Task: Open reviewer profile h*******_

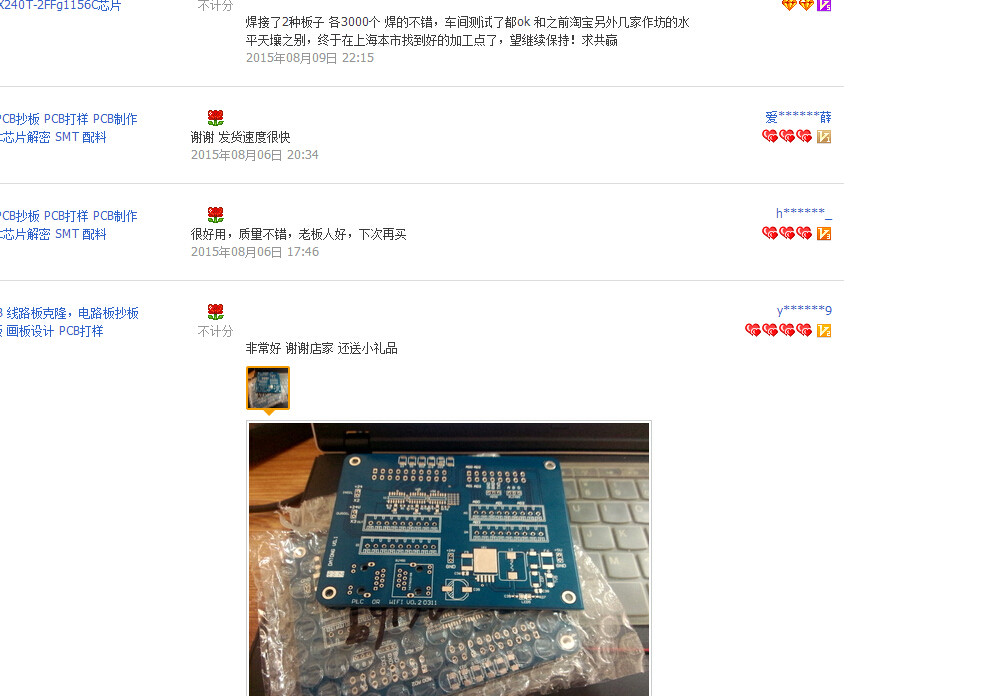Action: pyautogui.click(x=803, y=214)
